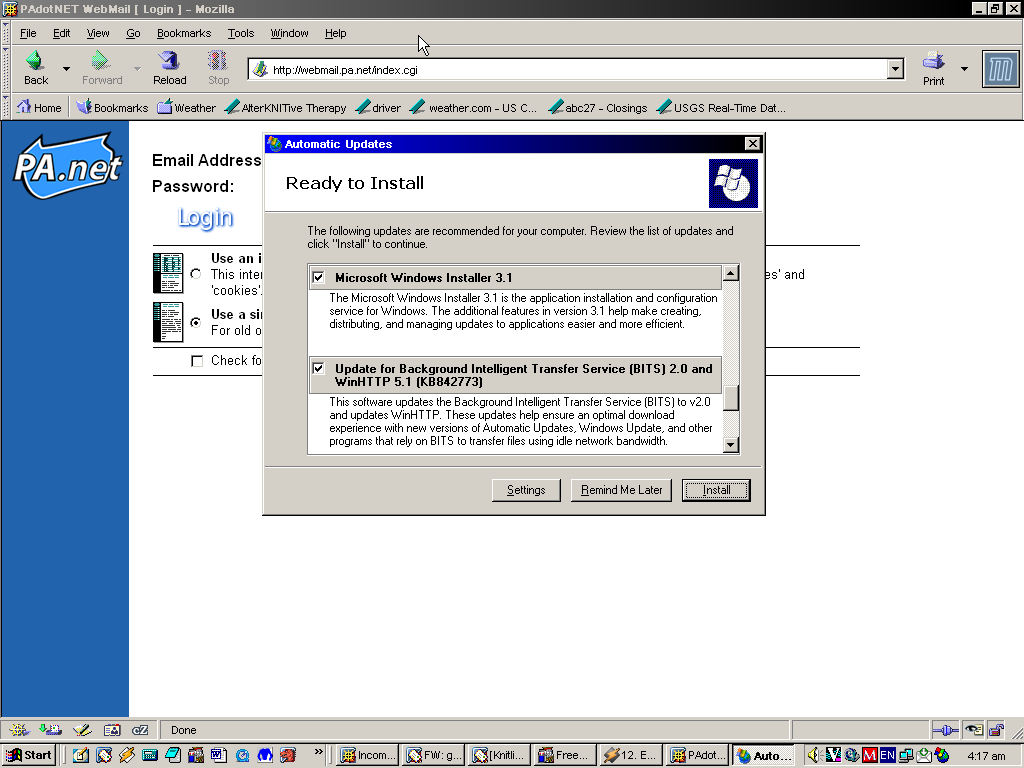Viewport: 1024px width, 768px height.
Task: Click updates list scroll up arrow
Action: tap(731, 272)
